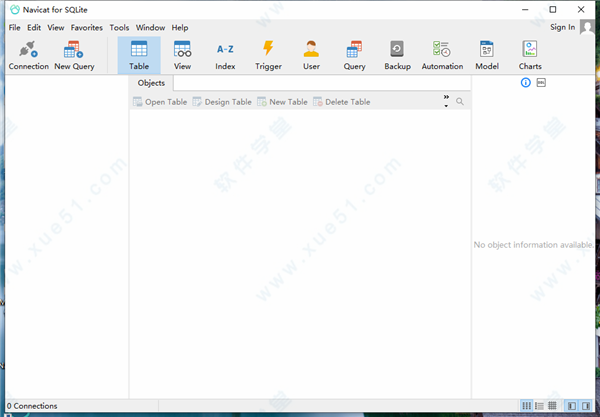Image resolution: width=600 pixels, height=417 pixels.
Task: Open the Favorites menu
Action: point(86,28)
